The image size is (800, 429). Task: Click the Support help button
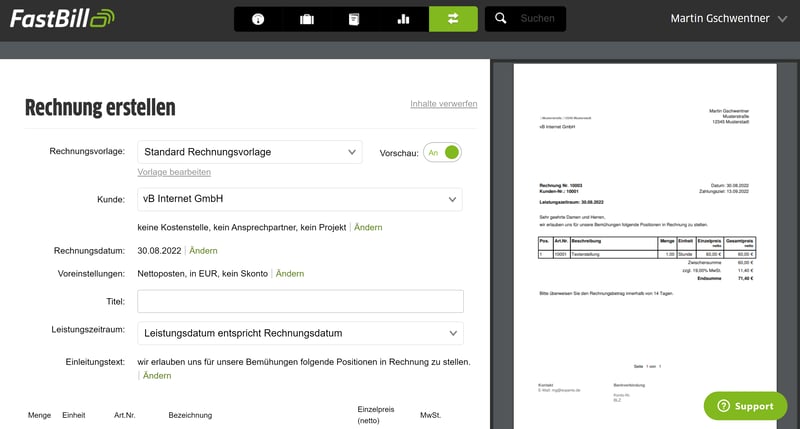pos(744,406)
